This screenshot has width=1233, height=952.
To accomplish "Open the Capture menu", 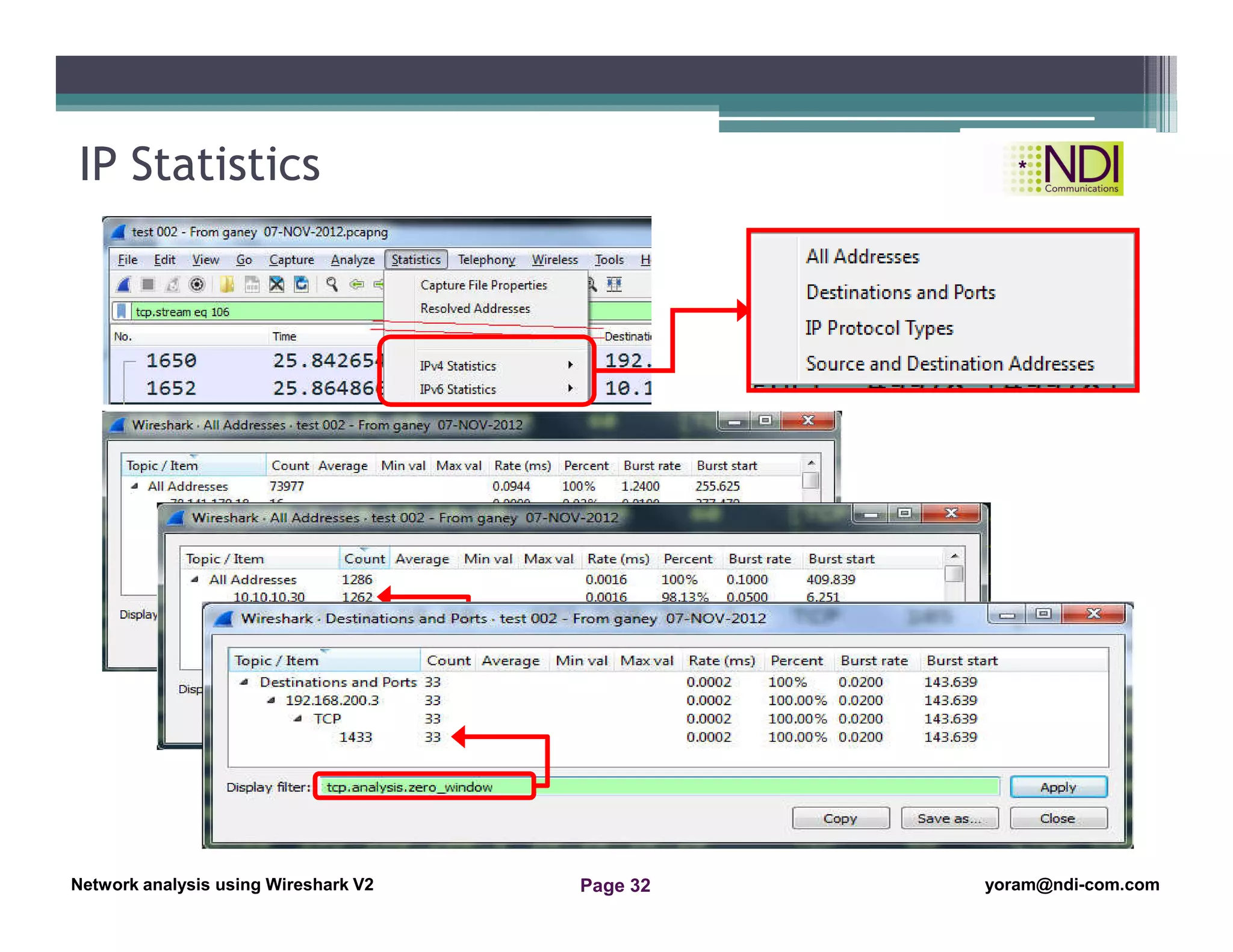I will tap(291, 259).
